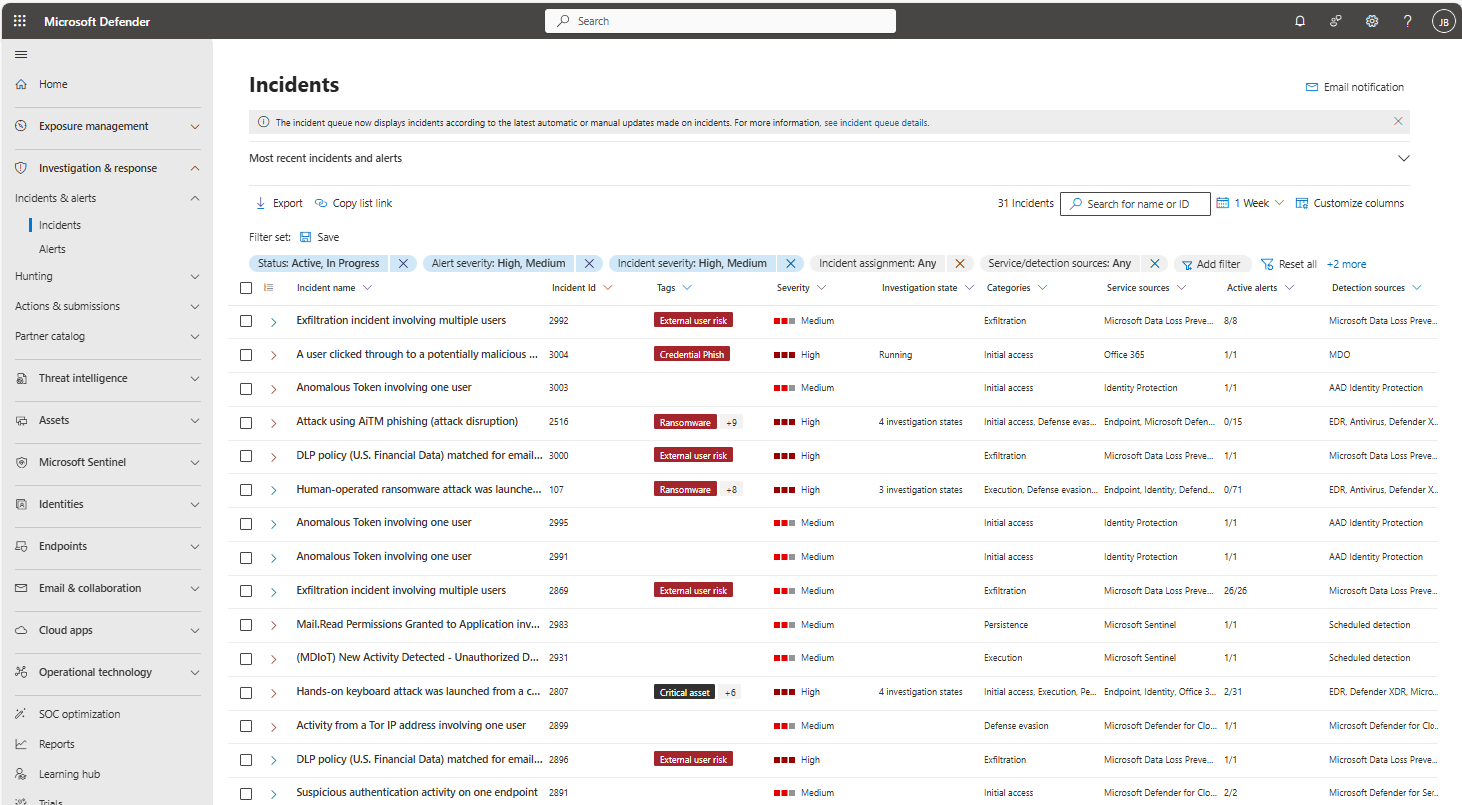The height and width of the screenshot is (805, 1462).
Task: Check the select-all incidents checkbox
Action: click(246, 288)
